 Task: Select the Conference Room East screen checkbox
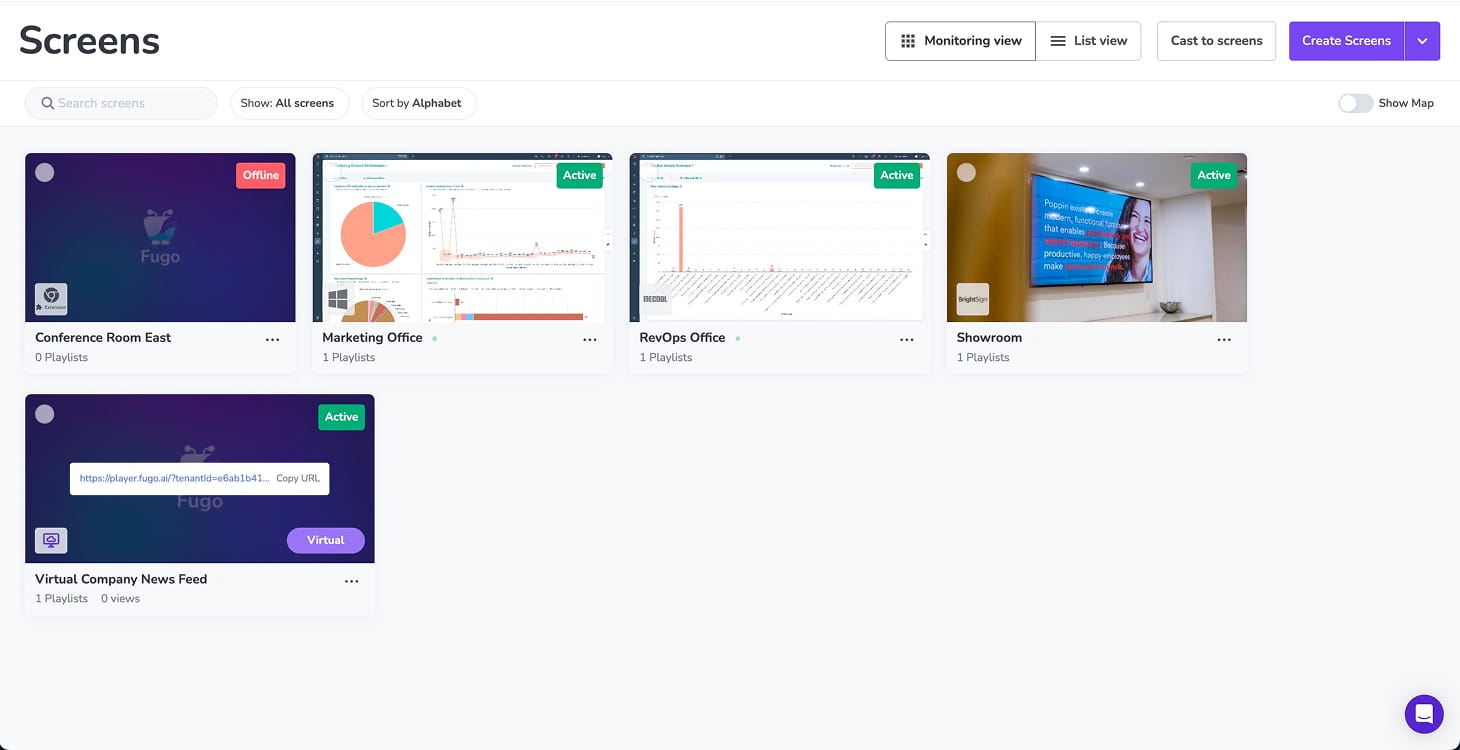44,172
